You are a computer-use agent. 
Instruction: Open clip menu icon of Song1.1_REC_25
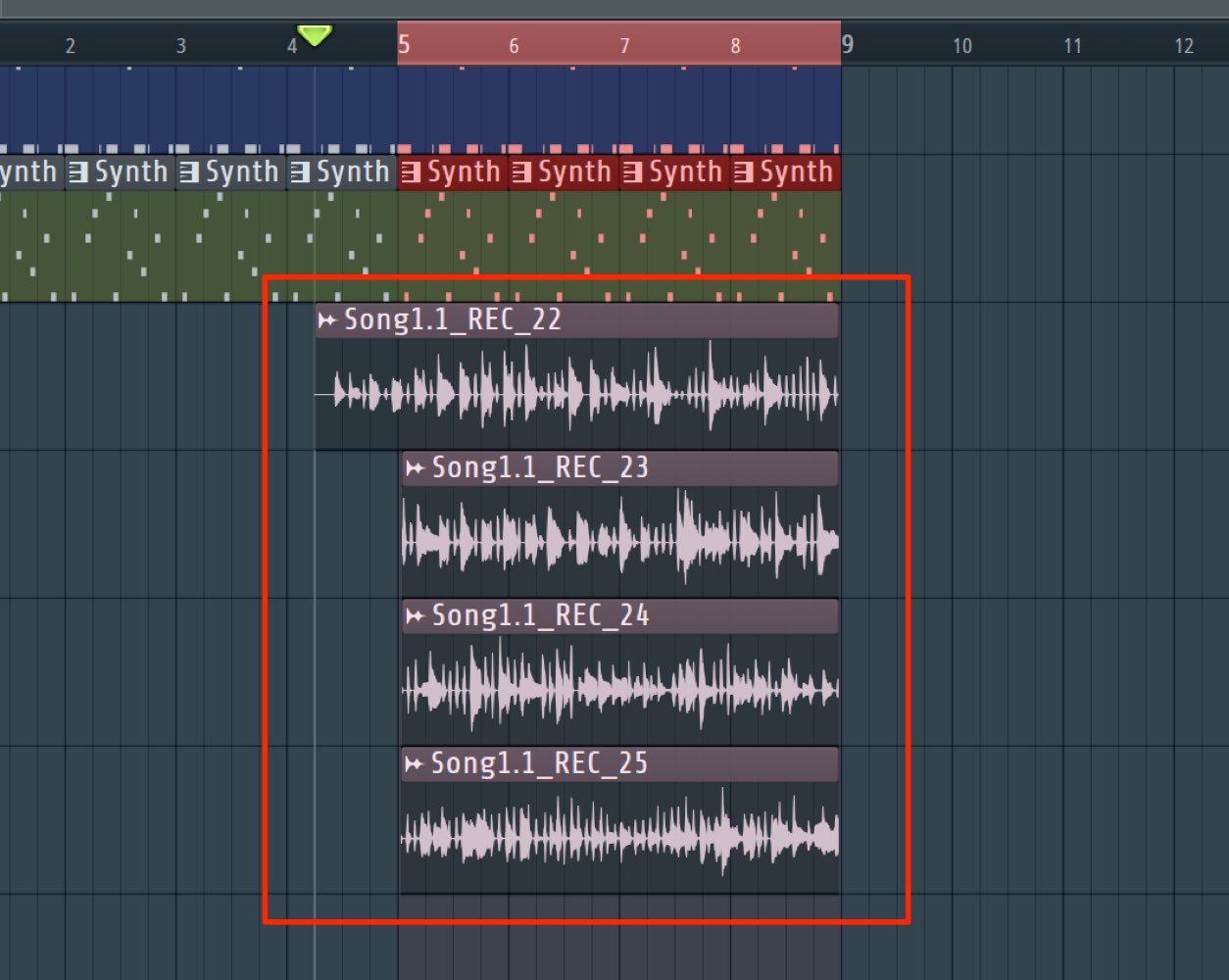[415, 764]
